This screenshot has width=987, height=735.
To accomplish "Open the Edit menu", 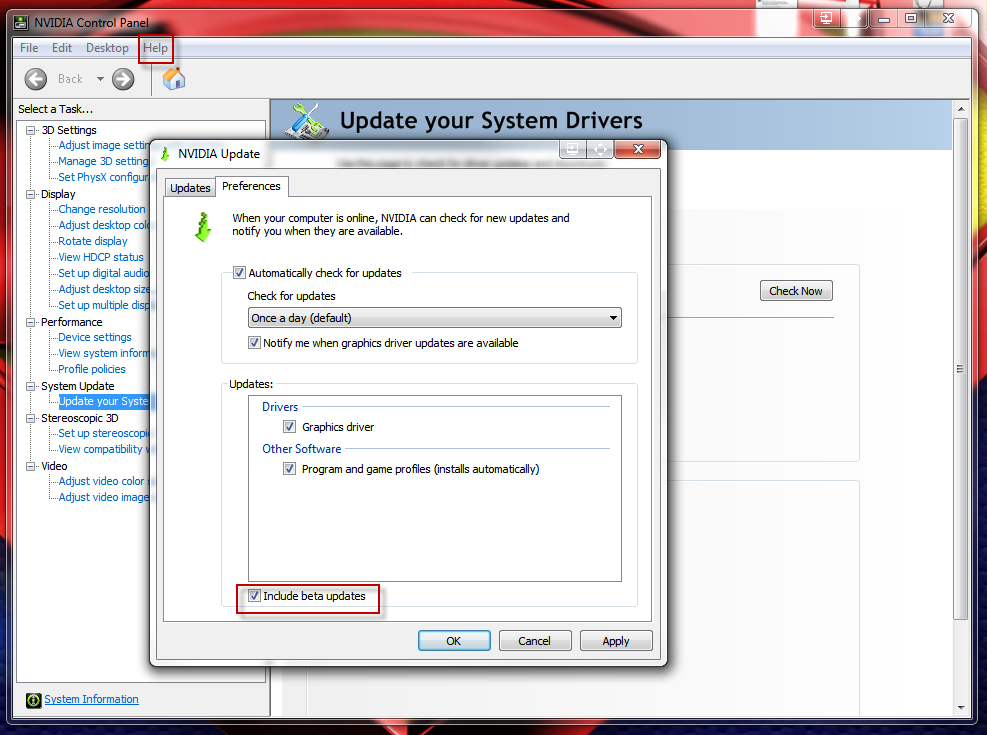I will (x=62, y=48).
